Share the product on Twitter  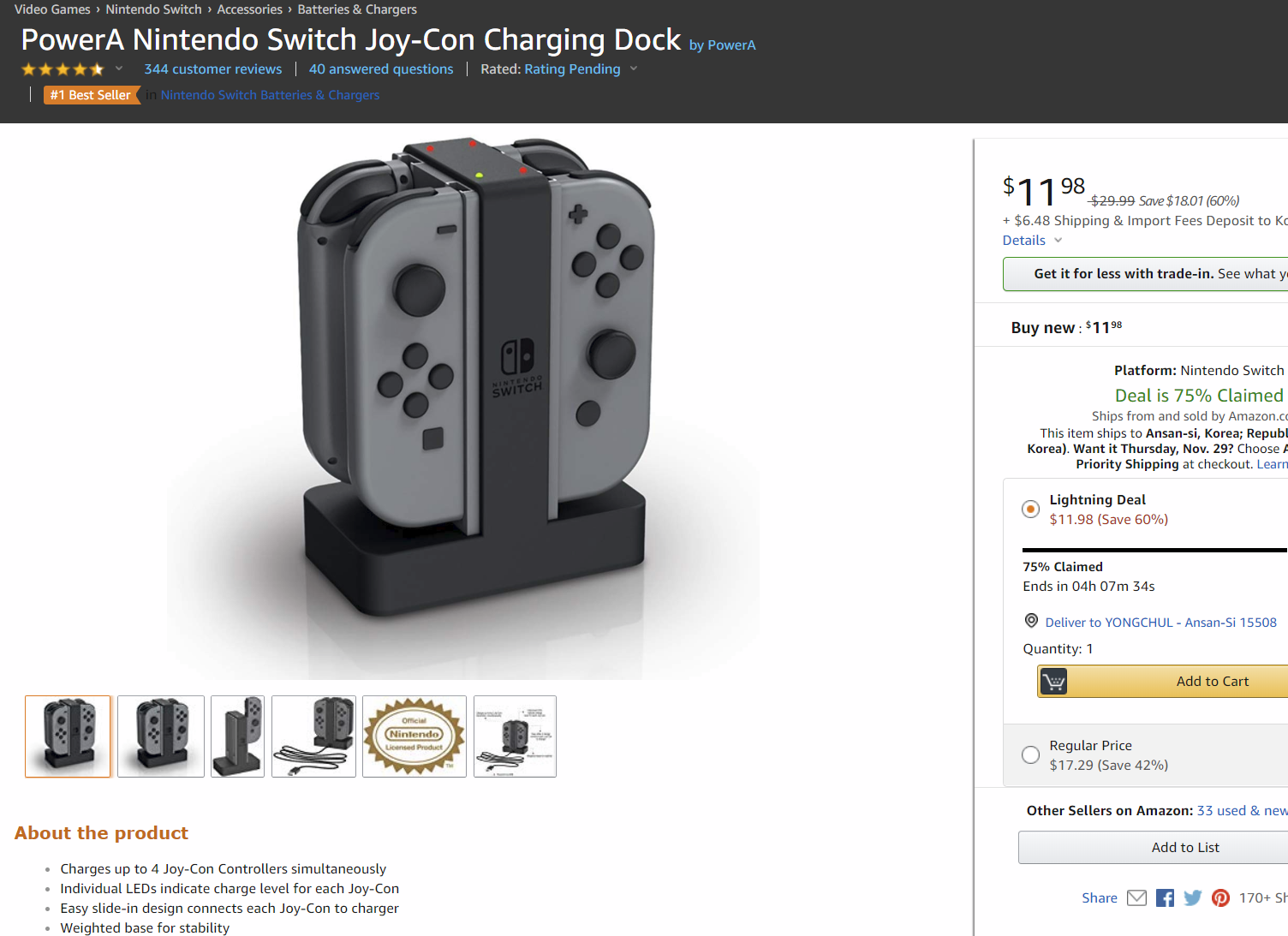[1193, 897]
